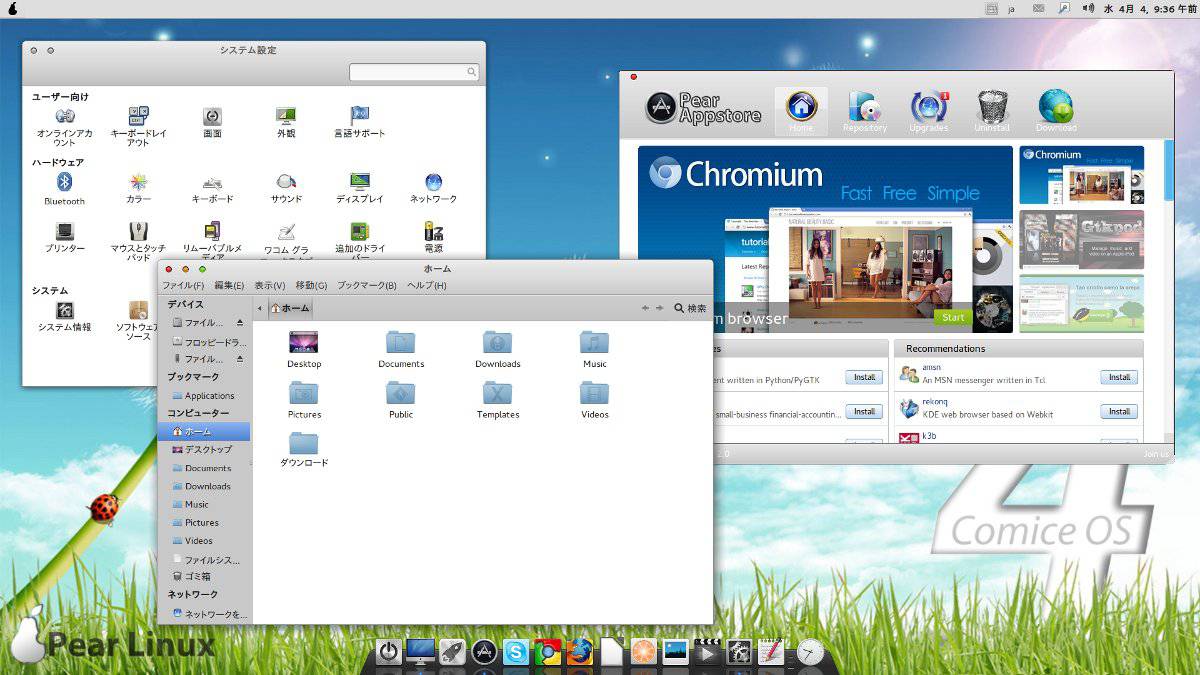The height and width of the screenshot is (675, 1200).
Task: Click the Chromium small thumbnail in Appstore
Action: (x=1081, y=175)
